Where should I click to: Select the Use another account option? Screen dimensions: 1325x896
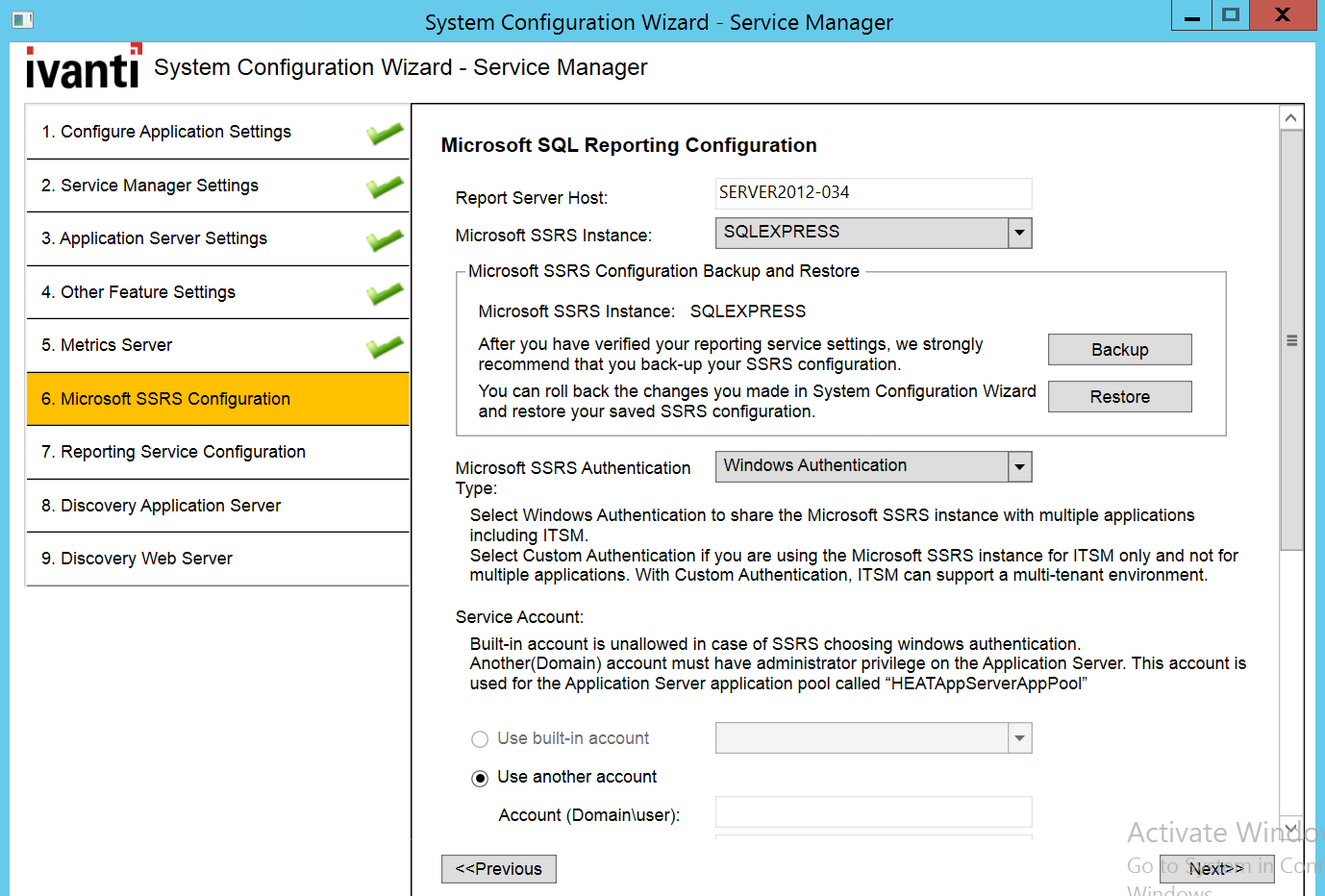tap(480, 778)
